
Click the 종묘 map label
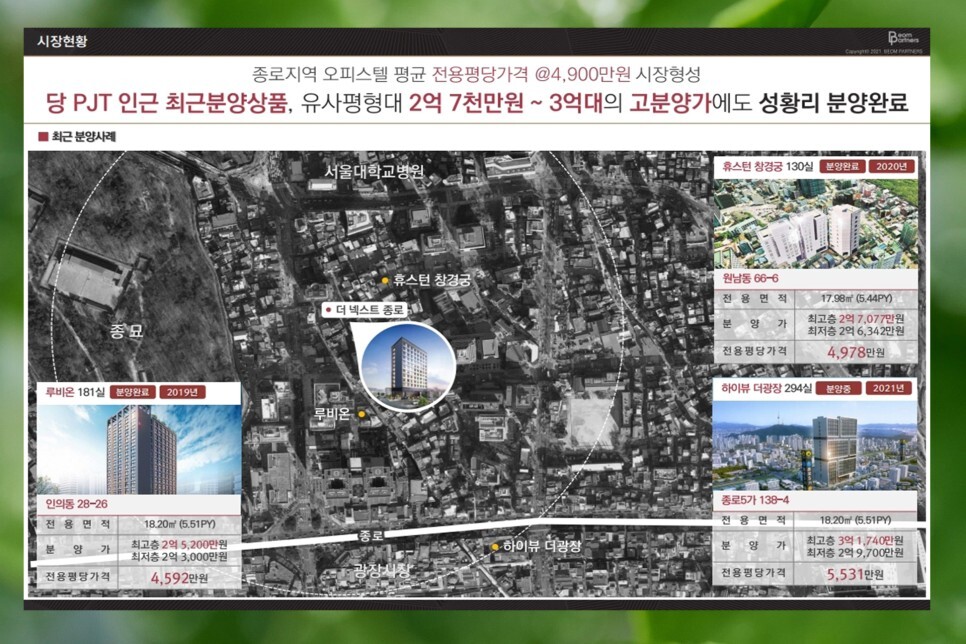[x=127, y=332]
